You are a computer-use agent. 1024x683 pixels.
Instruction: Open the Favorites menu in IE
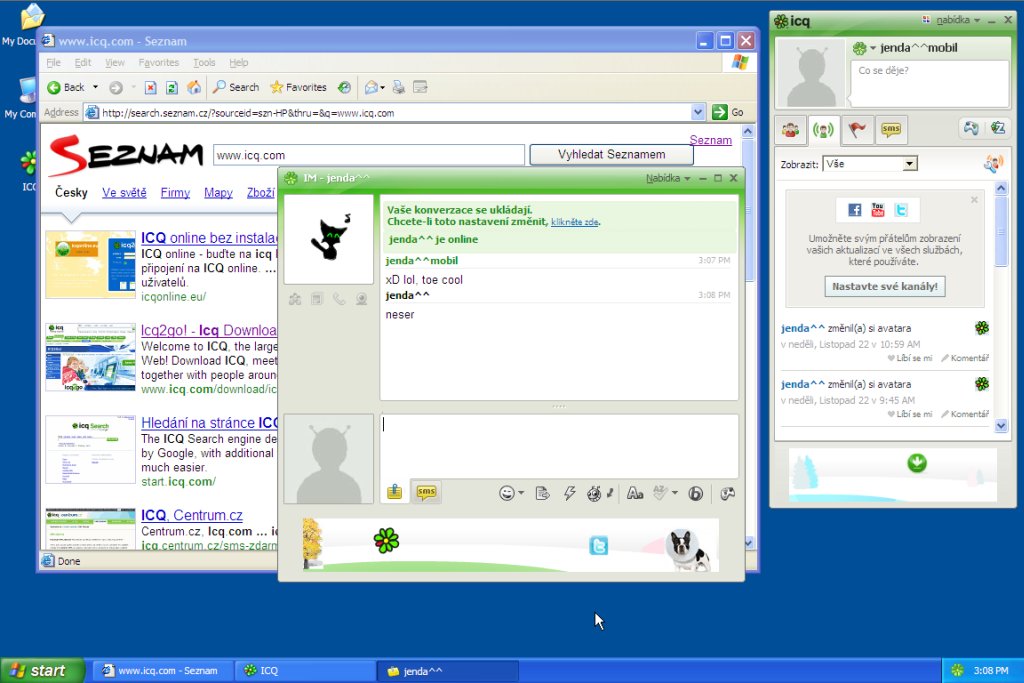point(159,63)
